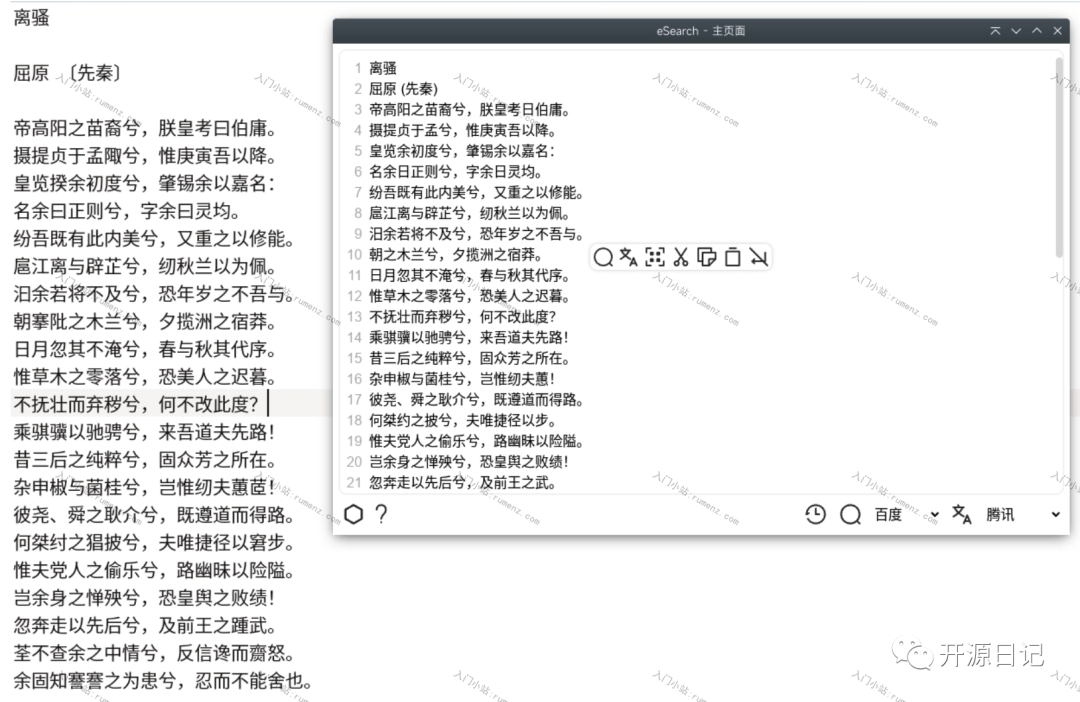Copy text with the overlapping pages icon
1080x702 pixels.
coord(707,257)
